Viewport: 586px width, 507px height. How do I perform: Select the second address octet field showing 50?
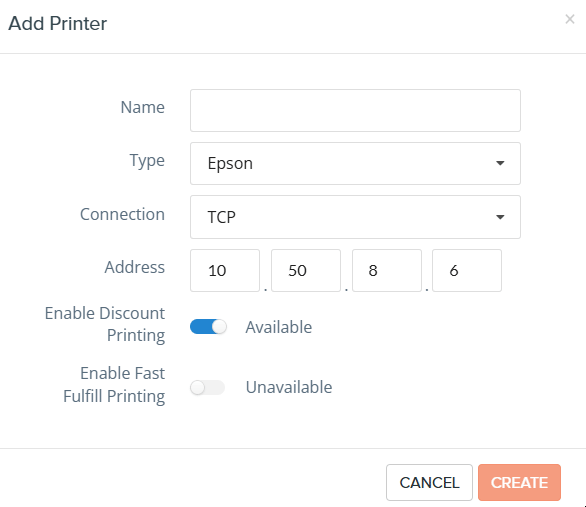[306, 270]
